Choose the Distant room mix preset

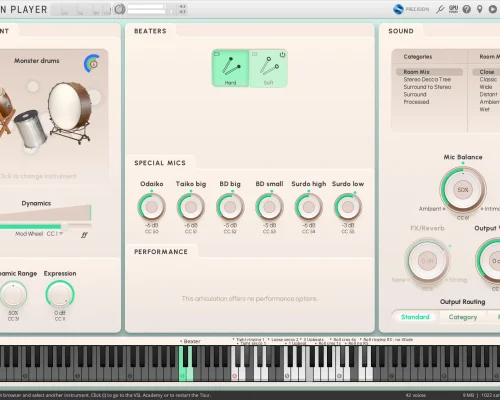point(489,94)
